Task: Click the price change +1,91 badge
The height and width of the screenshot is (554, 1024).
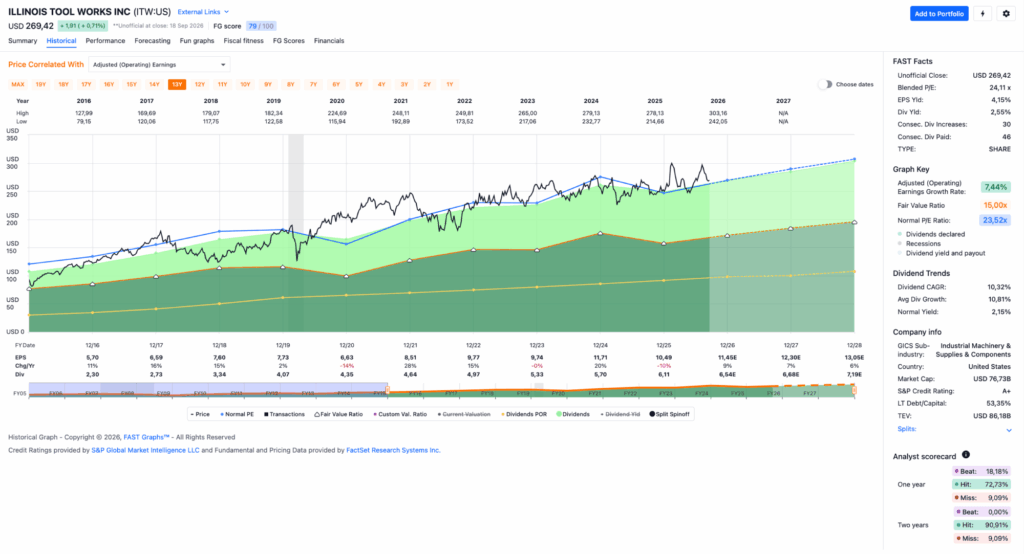Action: click(82, 26)
